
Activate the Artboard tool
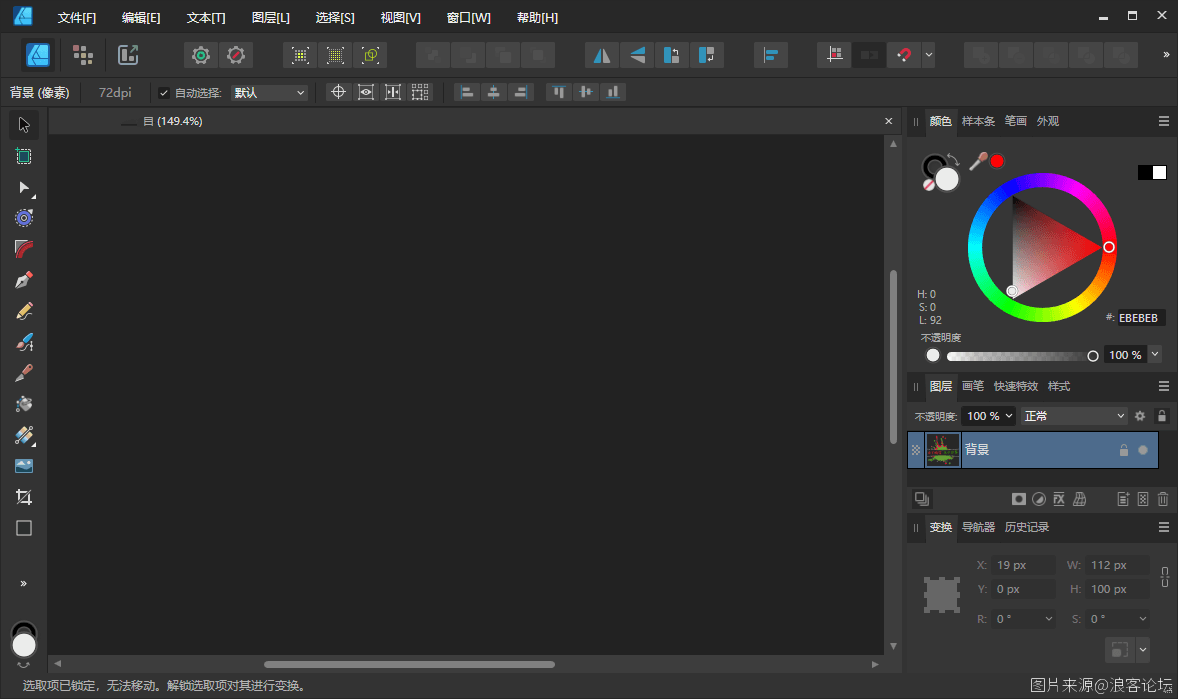(x=24, y=156)
